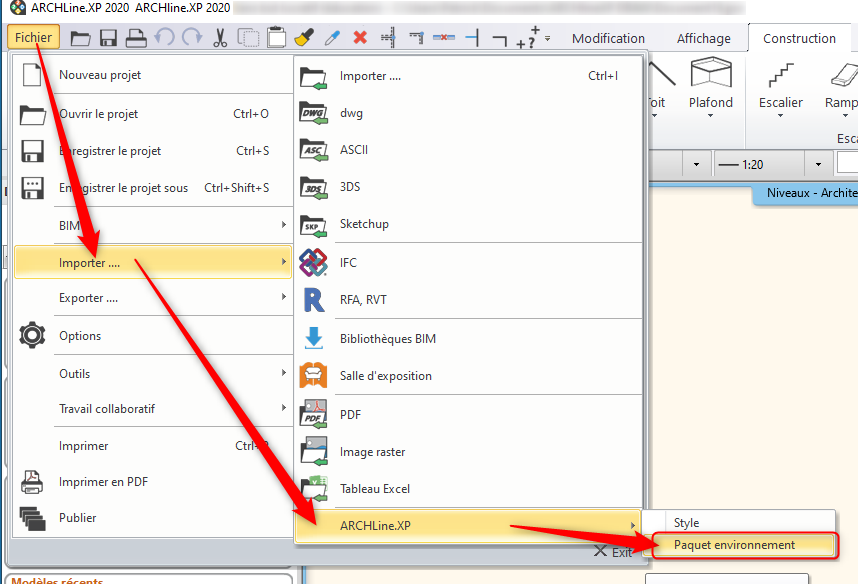The width and height of the screenshot is (858, 584).
Task: Click the IFC import icon
Action: click(314, 262)
